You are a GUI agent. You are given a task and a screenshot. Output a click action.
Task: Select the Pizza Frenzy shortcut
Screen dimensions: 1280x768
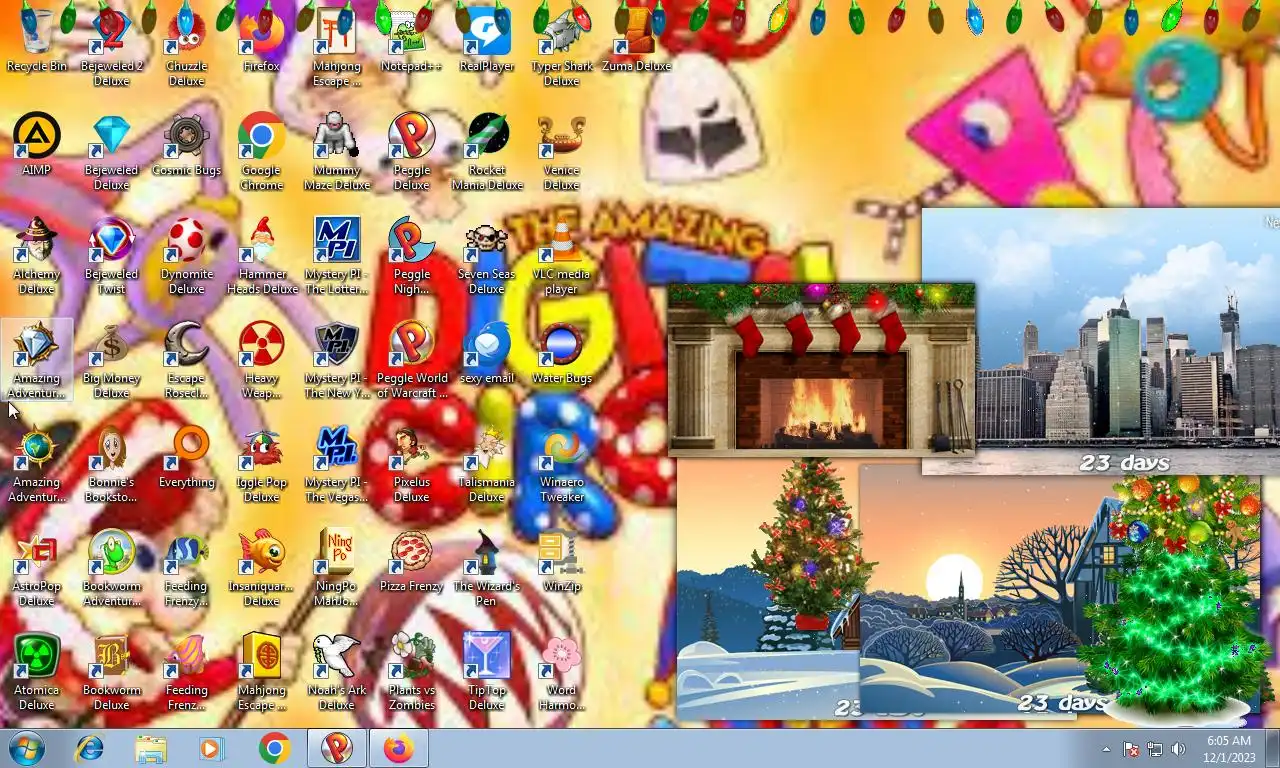(x=411, y=562)
